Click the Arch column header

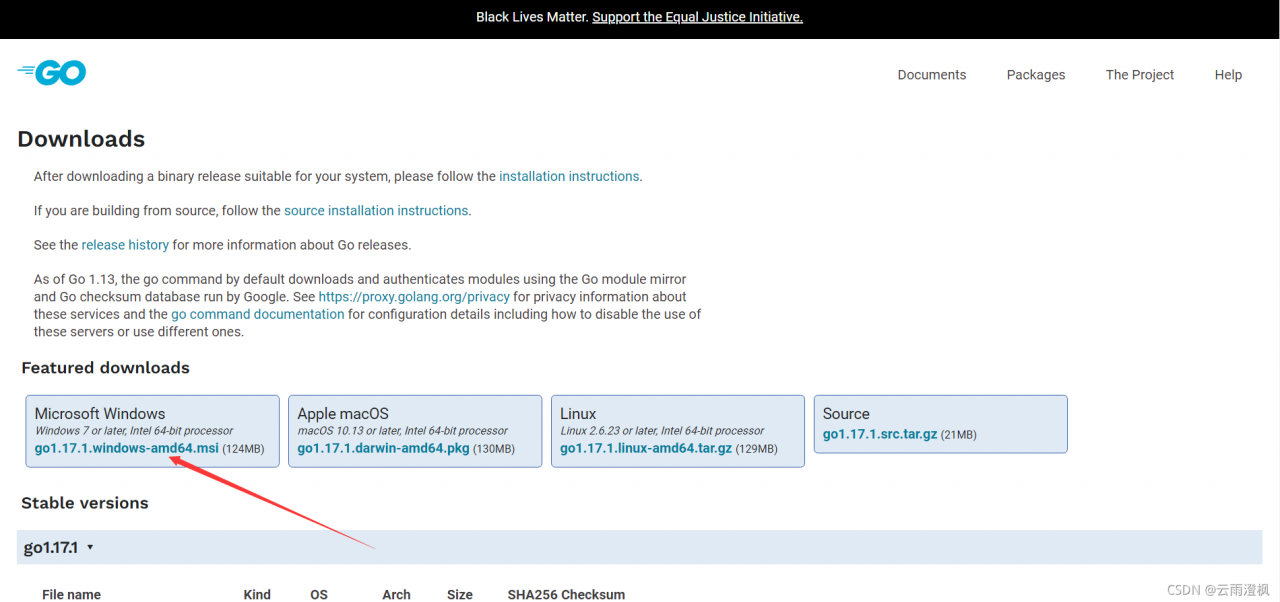click(x=396, y=594)
